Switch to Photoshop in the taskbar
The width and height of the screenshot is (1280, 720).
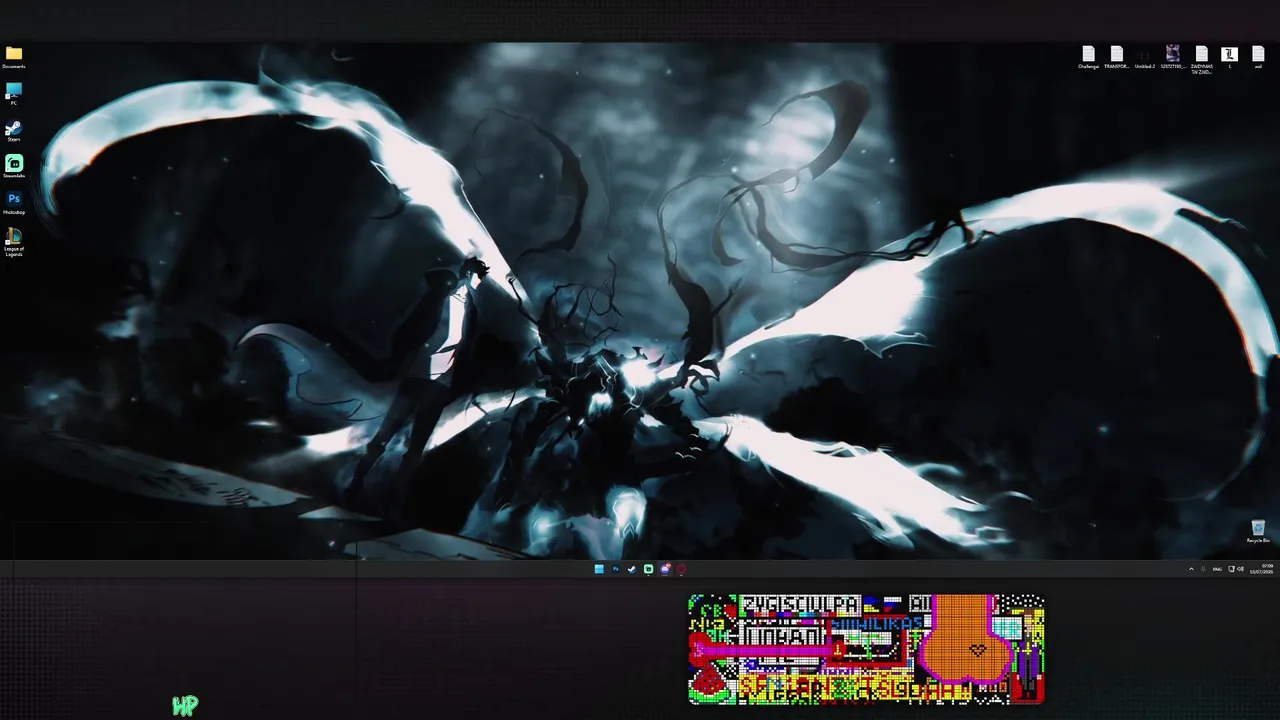click(616, 569)
